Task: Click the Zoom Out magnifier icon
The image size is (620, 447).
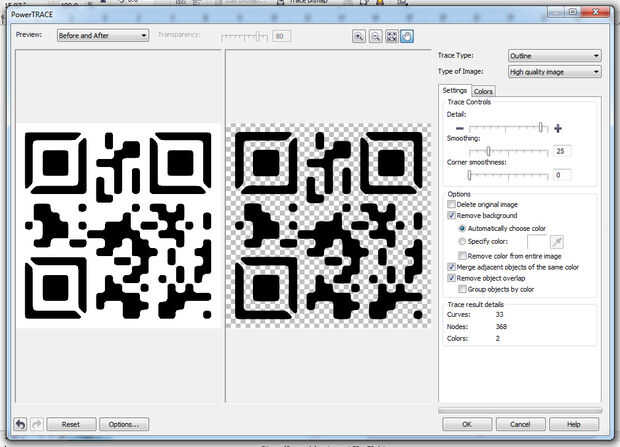Action: (375, 36)
